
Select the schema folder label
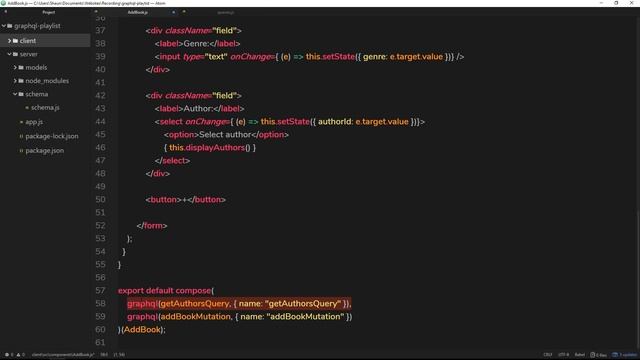[x=37, y=94]
